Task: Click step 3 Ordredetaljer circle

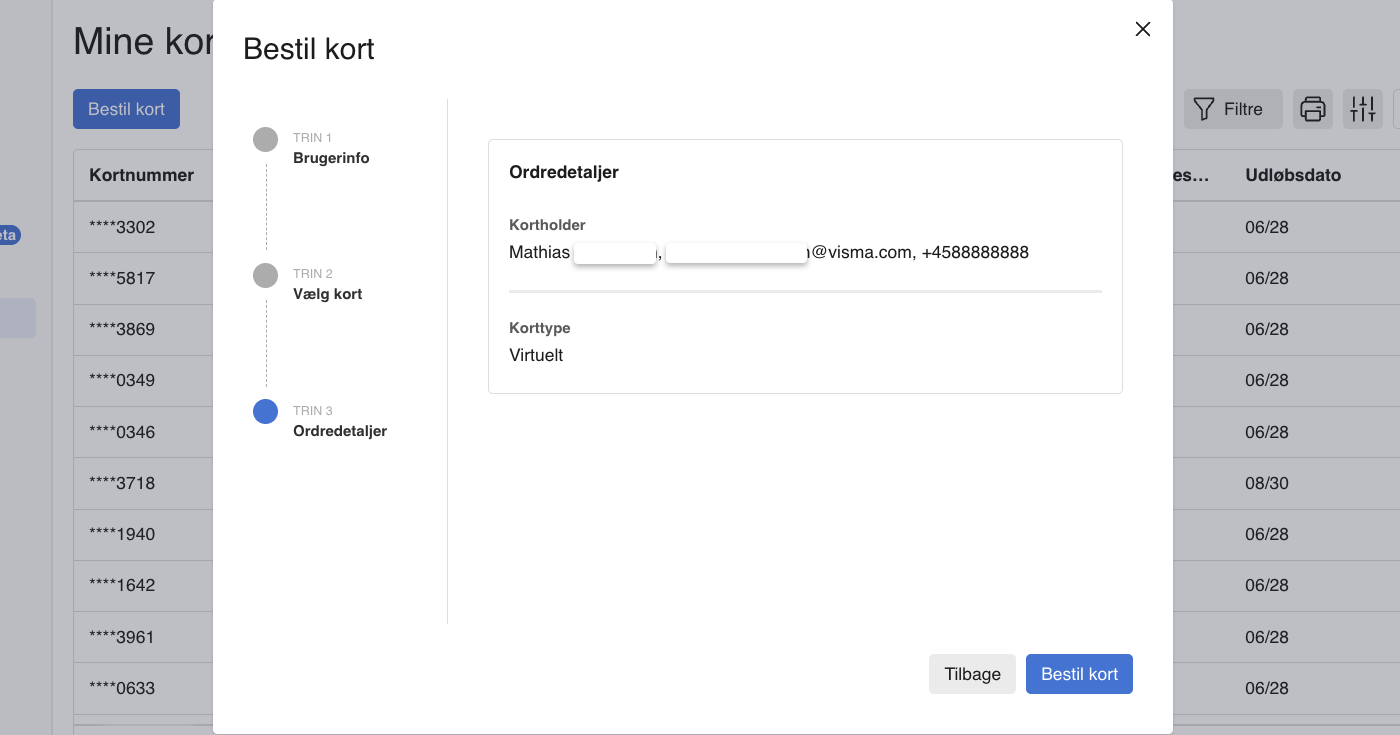Action: [x=265, y=412]
